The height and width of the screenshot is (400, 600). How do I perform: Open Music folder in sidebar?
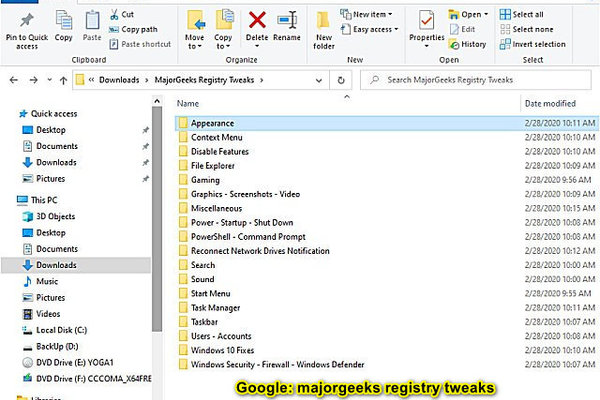[x=41, y=281]
